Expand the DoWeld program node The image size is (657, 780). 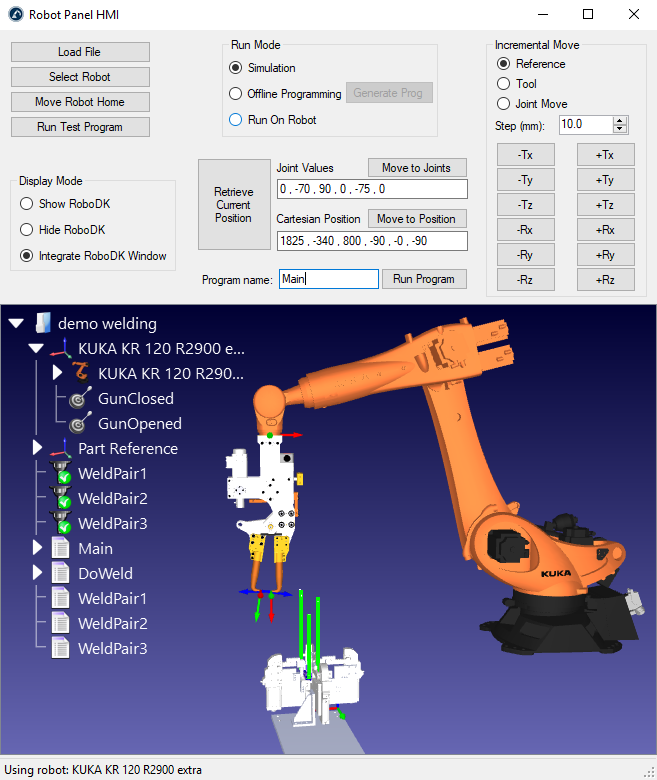click(x=38, y=573)
